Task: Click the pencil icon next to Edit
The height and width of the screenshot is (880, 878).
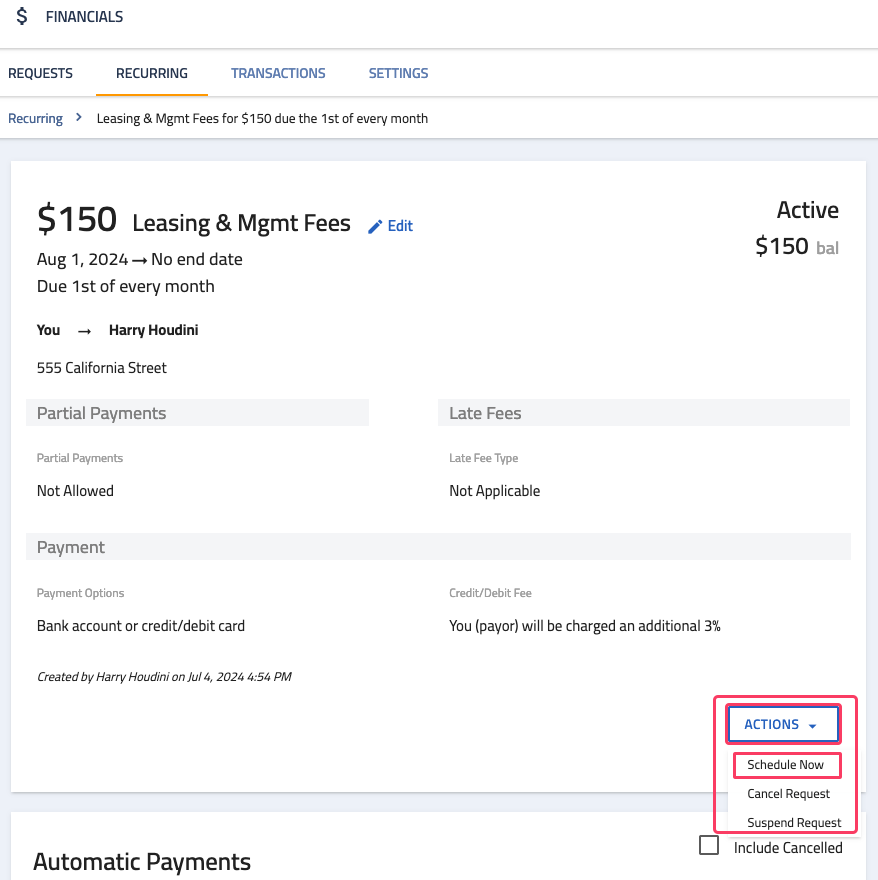Action: (x=375, y=226)
